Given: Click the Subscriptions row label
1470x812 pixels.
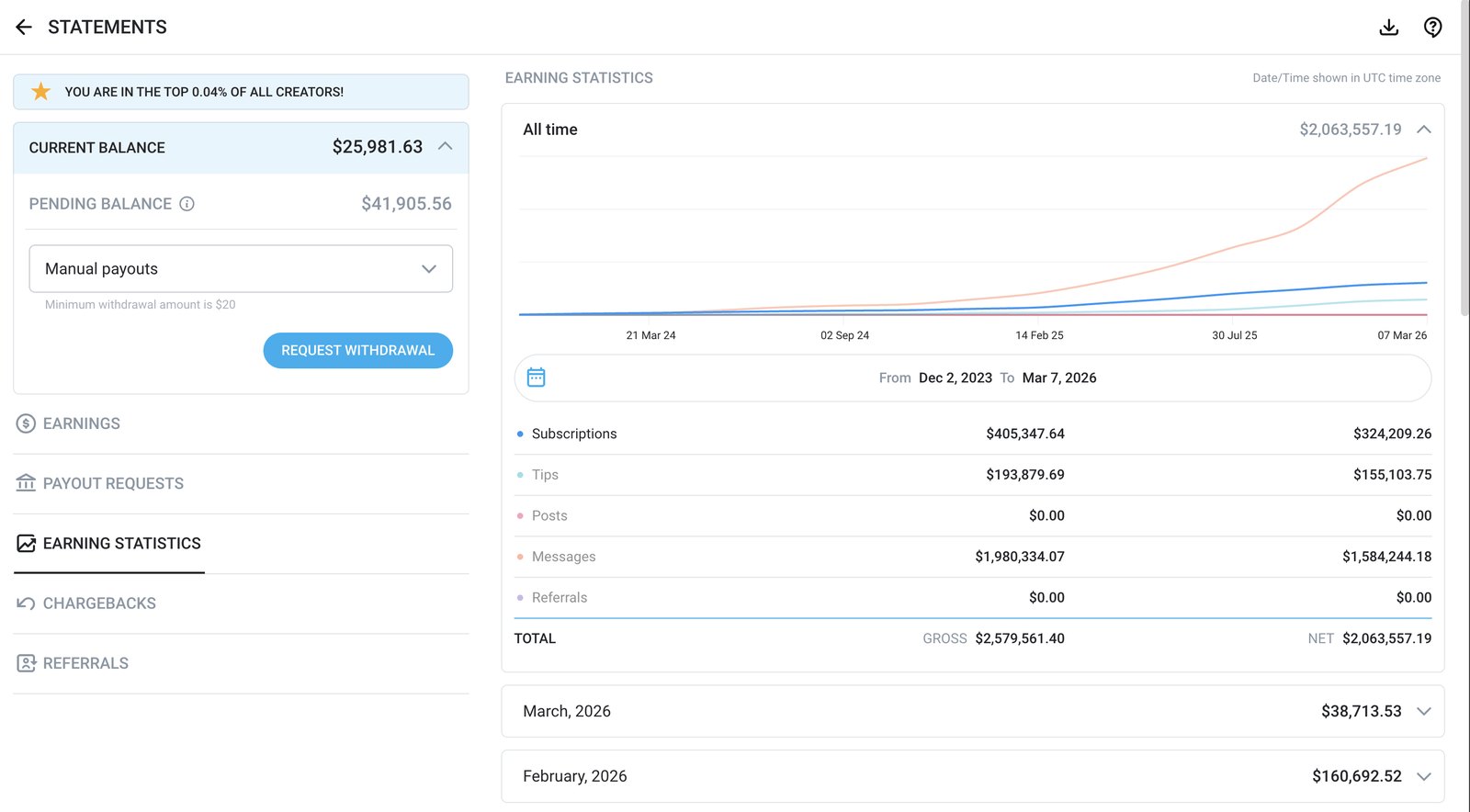Looking at the screenshot, I should (x=574, y=434).
